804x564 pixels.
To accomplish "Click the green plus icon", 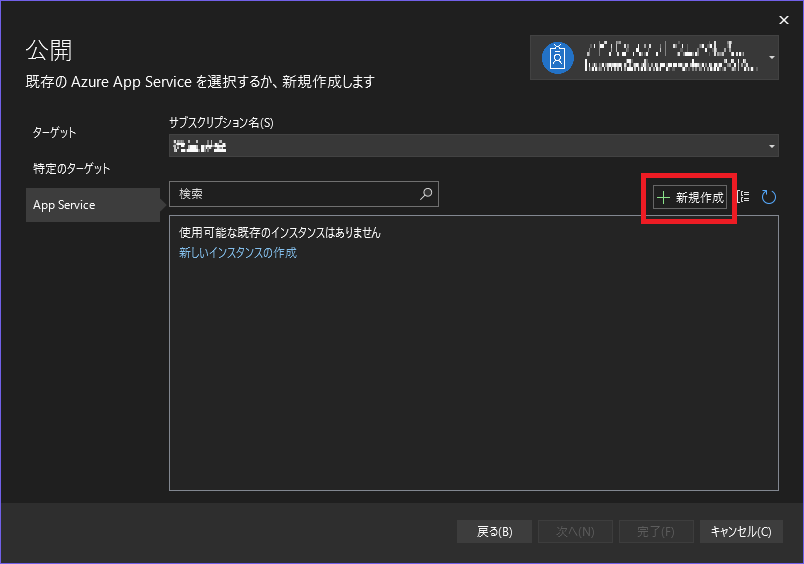I will (663, 197).
